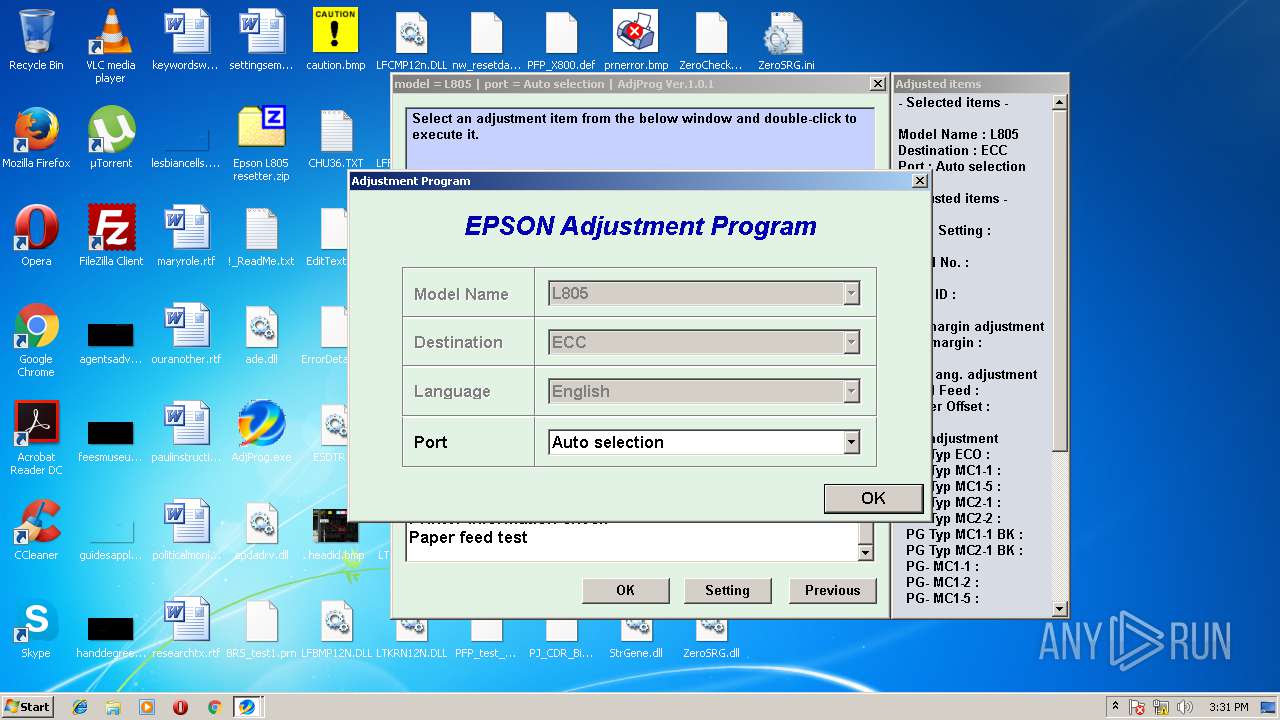Select Skype desktop shortcut
This screenshot has width=1280, height=720.
tap(36, 627)
